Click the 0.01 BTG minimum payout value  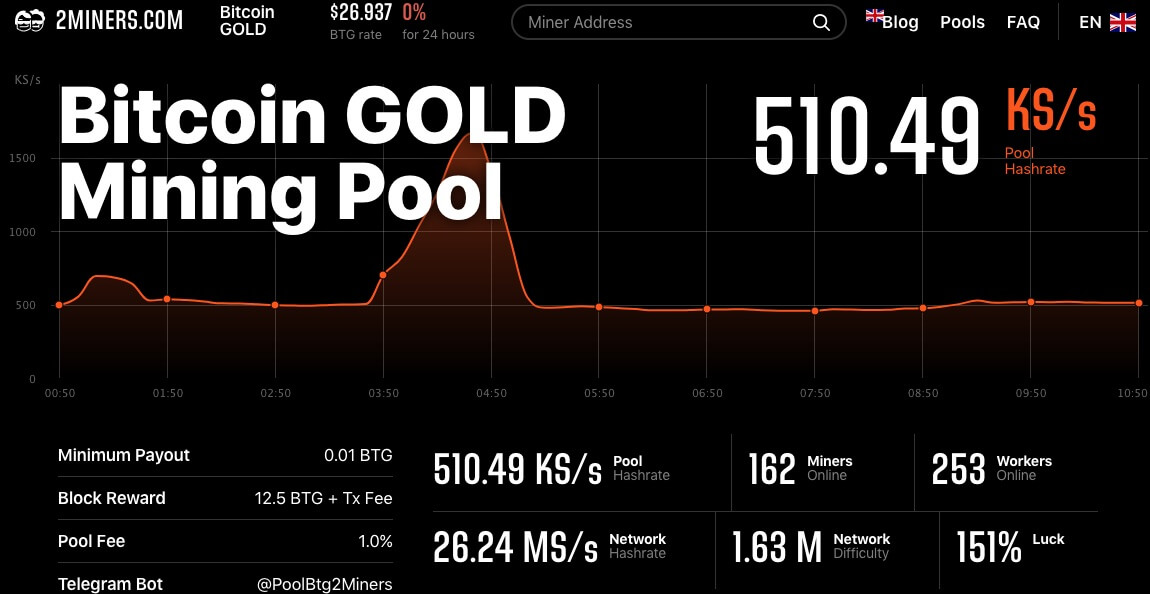pos(358,455)
